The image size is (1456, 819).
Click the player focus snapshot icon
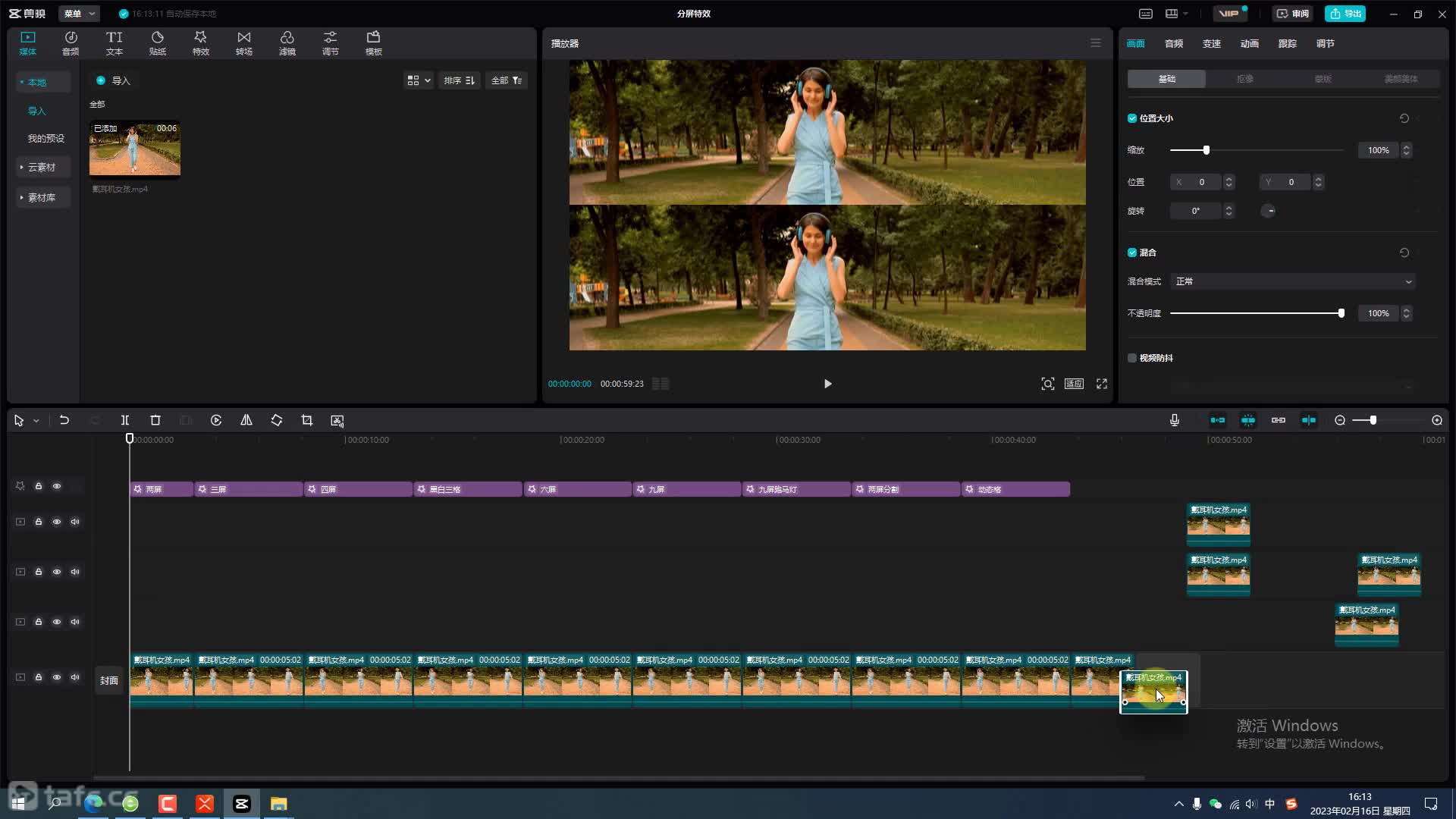point(1047,384)
